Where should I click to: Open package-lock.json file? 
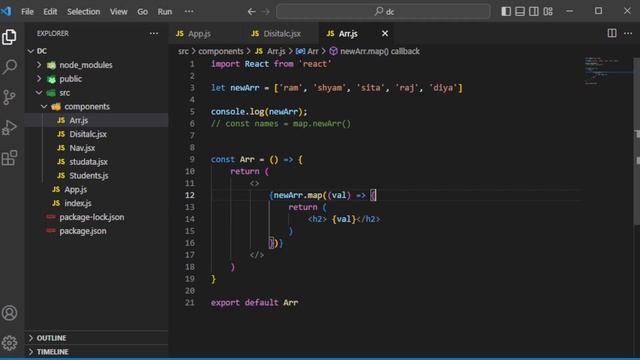(96, 217)
